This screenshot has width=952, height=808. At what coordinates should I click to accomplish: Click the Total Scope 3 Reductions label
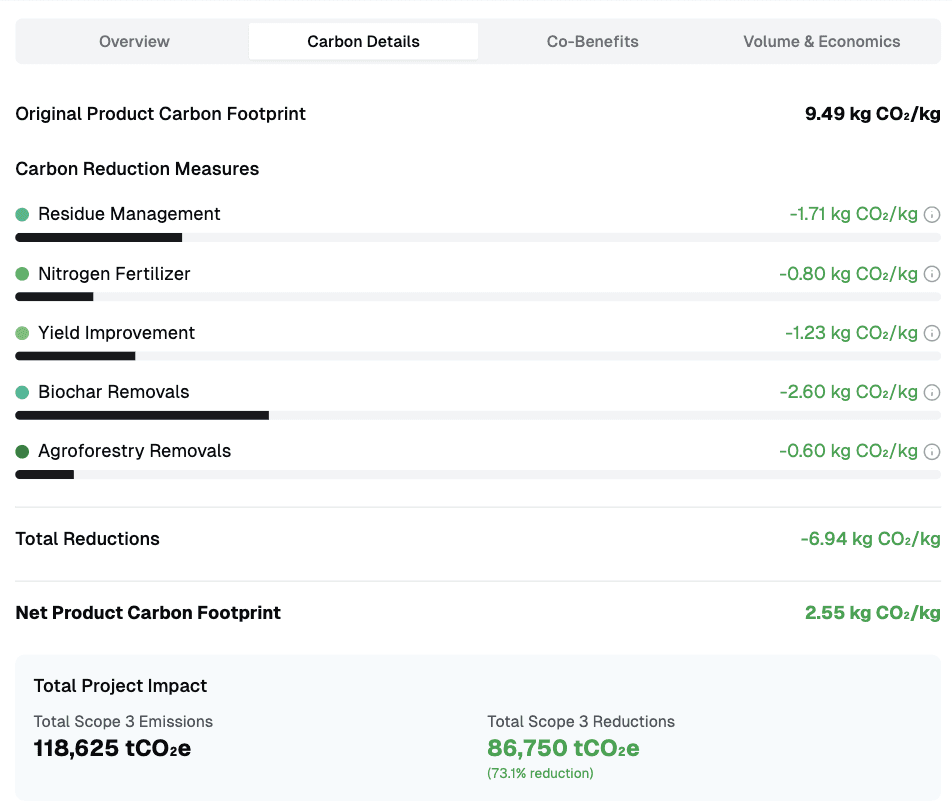[x=581, y=721]
